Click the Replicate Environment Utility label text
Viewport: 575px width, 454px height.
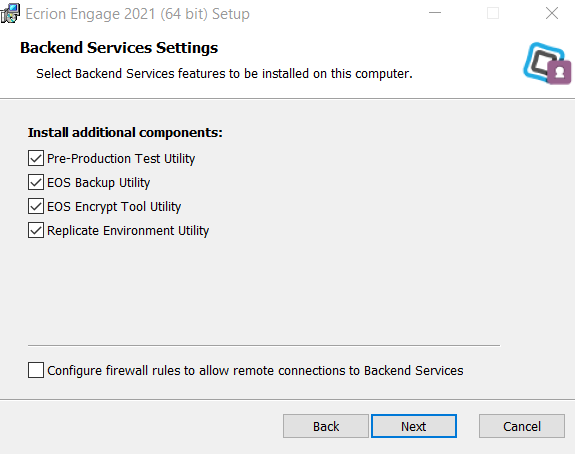[x=128, y=231]
